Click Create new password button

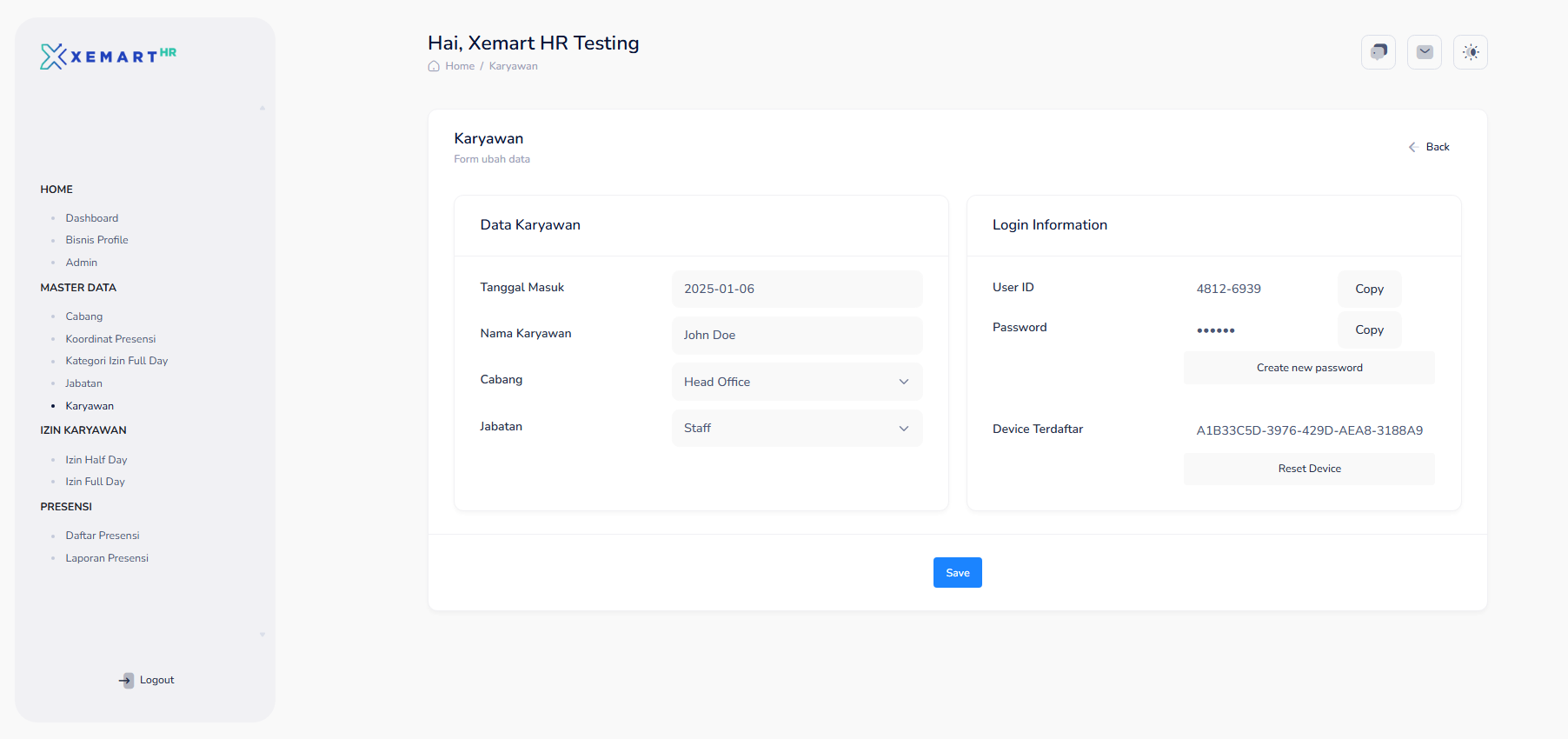point(1308,368)
